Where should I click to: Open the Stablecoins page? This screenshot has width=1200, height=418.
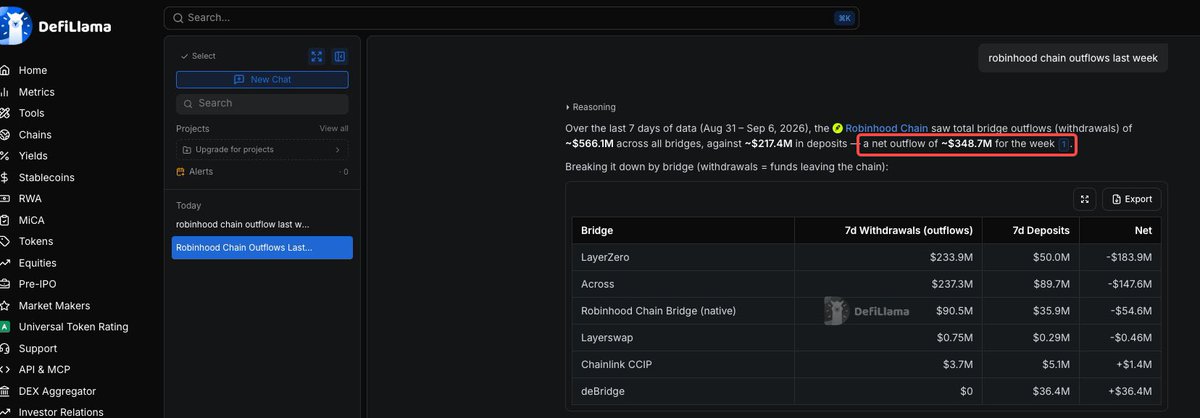point(46,178)
